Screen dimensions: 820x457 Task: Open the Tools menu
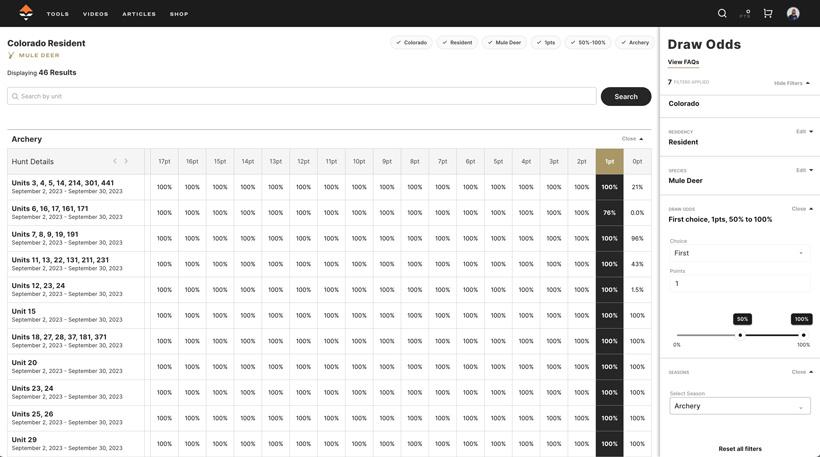pos(58,14)
